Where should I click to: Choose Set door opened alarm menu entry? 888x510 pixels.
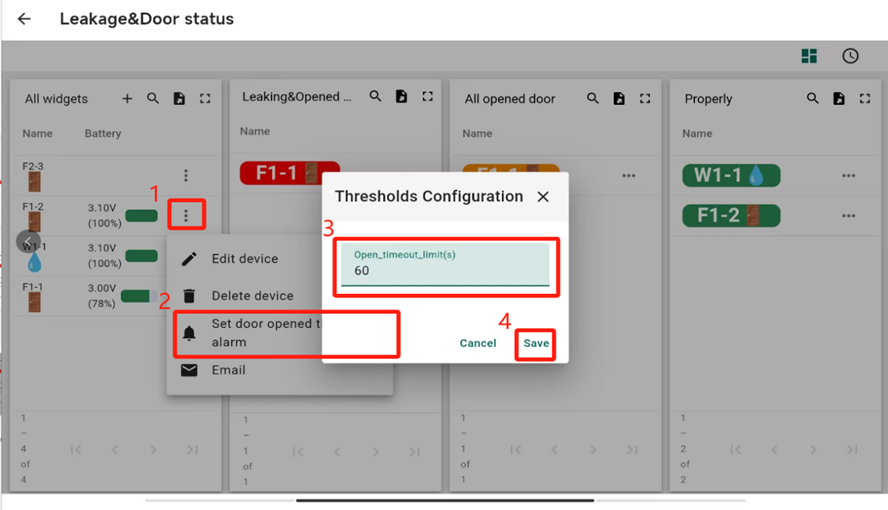pyautogui.click(x=265, y=333)
